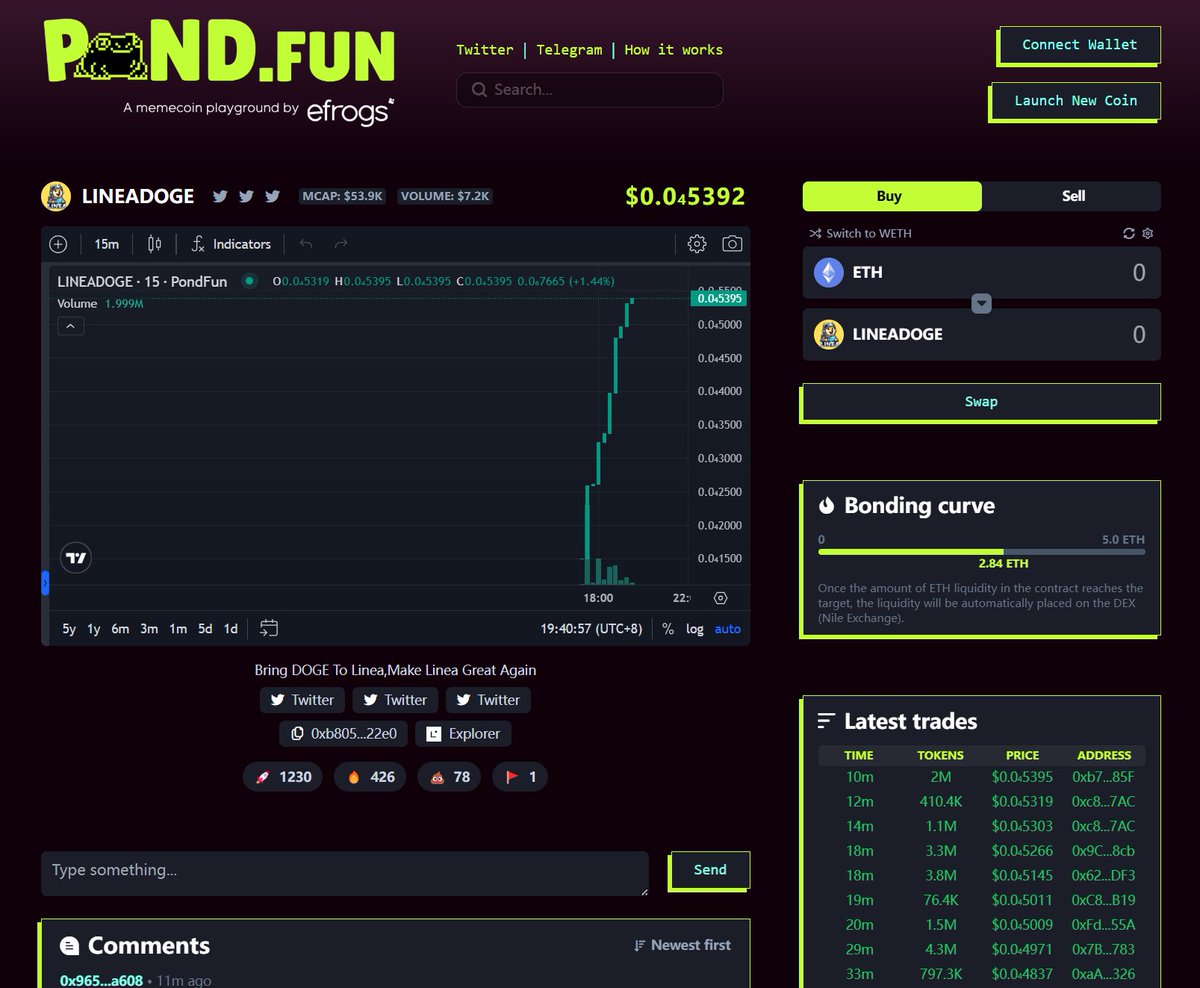Open swap slippage settings gear

pos(1148,233)
